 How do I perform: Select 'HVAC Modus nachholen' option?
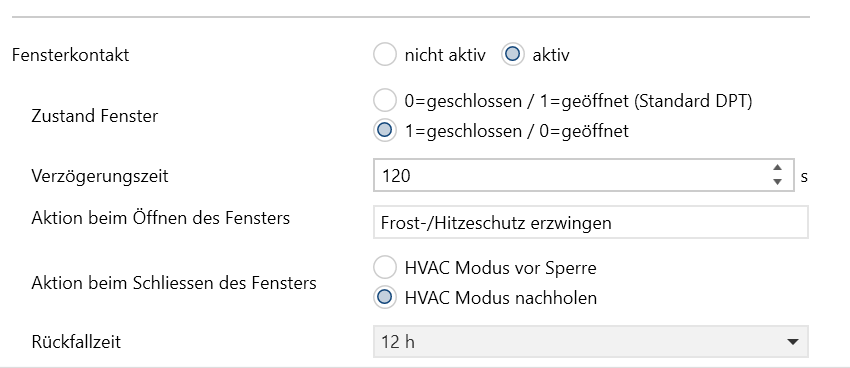tap(385, 298)
